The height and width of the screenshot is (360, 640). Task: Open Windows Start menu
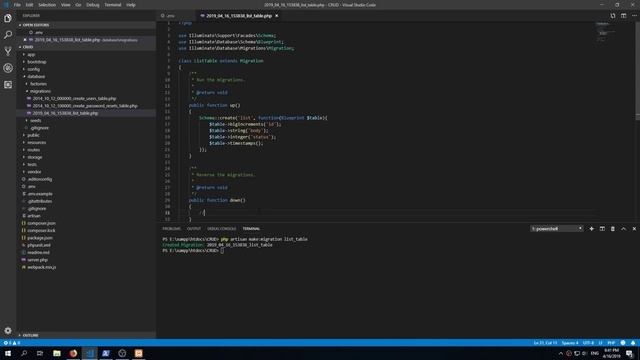pyautogui.click(x=8, y=353)
